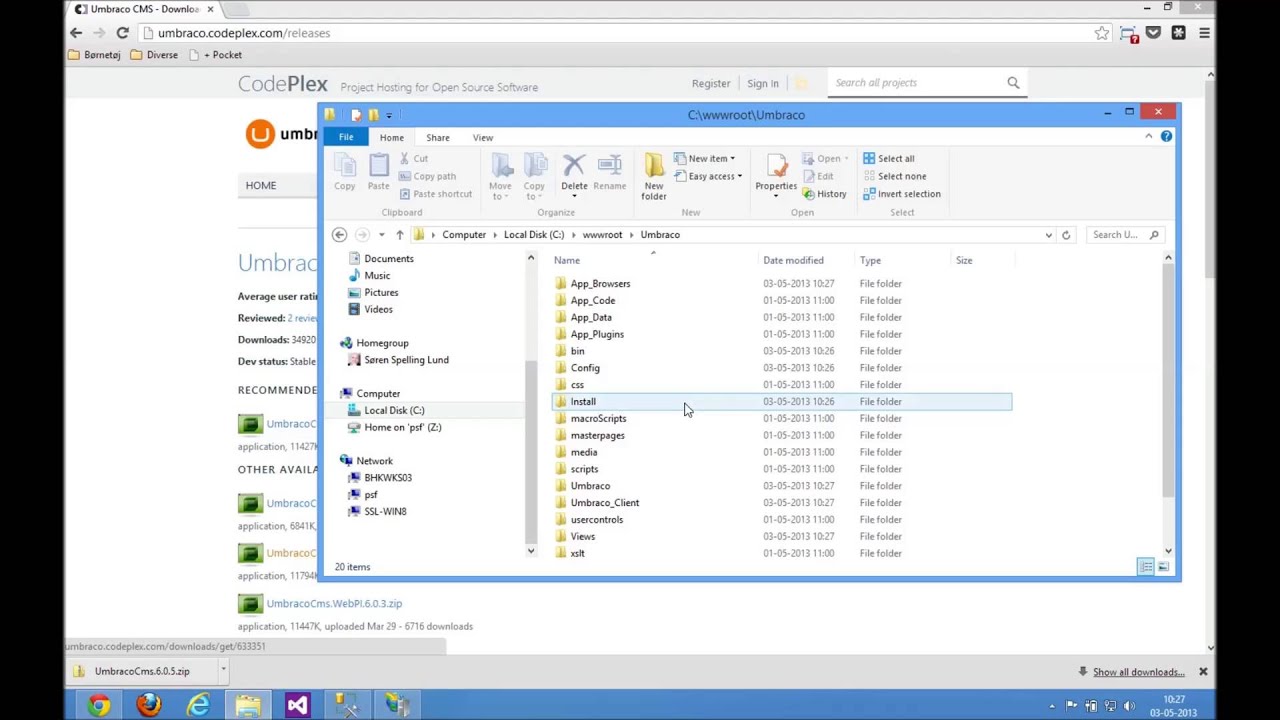Switch to the Share ribbon tab

pyautogui.click(x=437, y=137)
